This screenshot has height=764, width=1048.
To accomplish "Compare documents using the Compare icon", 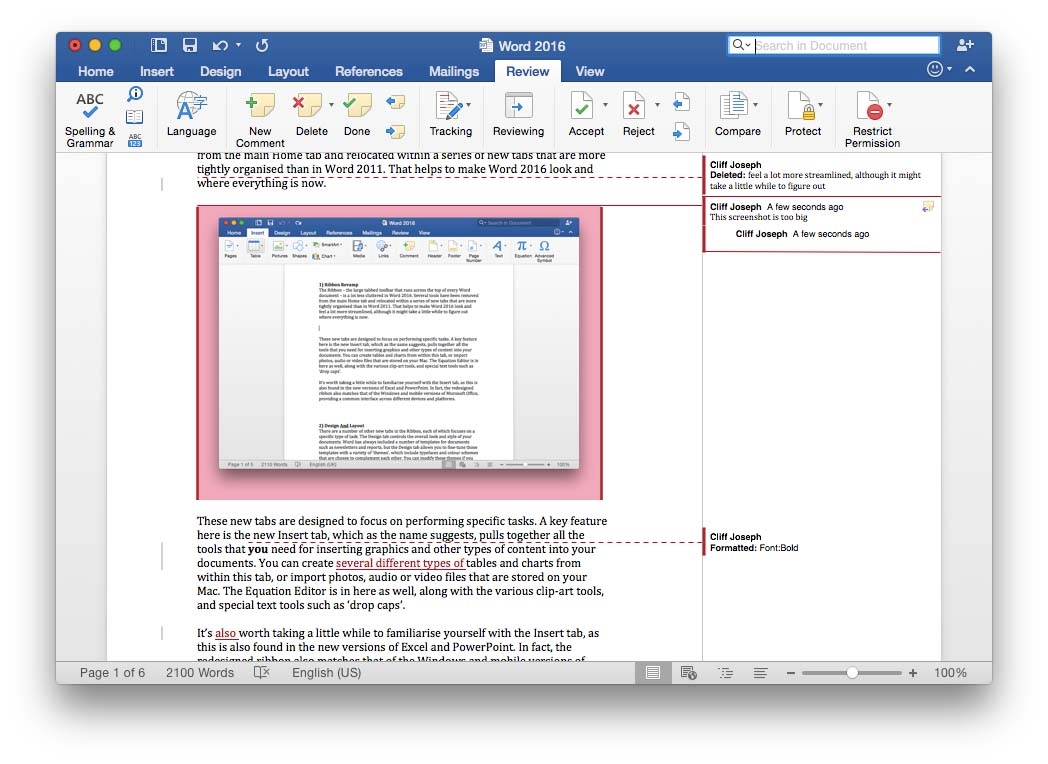I will pyautogui.click(x=737, y=114).
